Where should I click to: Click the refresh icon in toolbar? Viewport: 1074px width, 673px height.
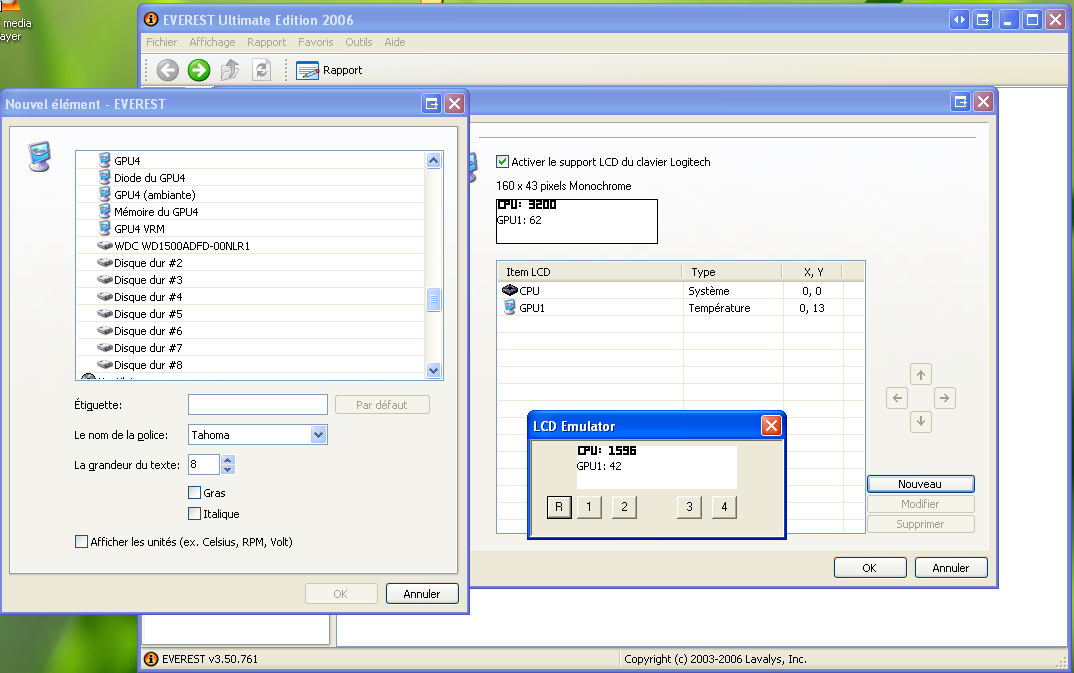pyautogui.click(x=261, y=70)
